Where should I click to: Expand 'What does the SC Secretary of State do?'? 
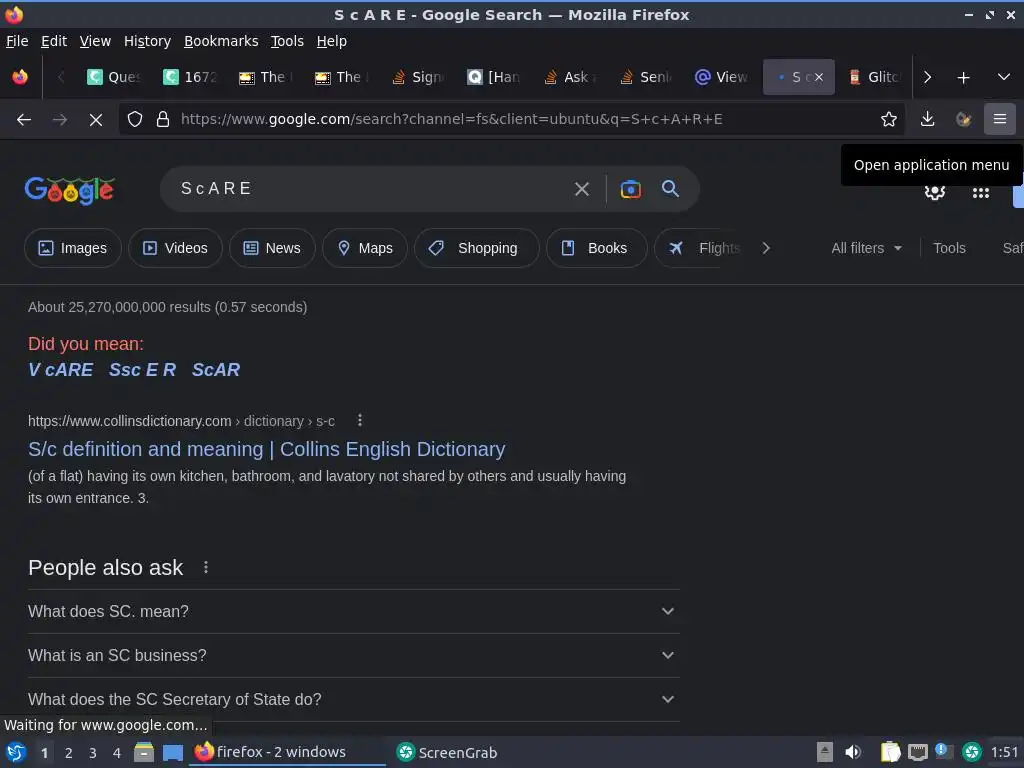(353, 699)
